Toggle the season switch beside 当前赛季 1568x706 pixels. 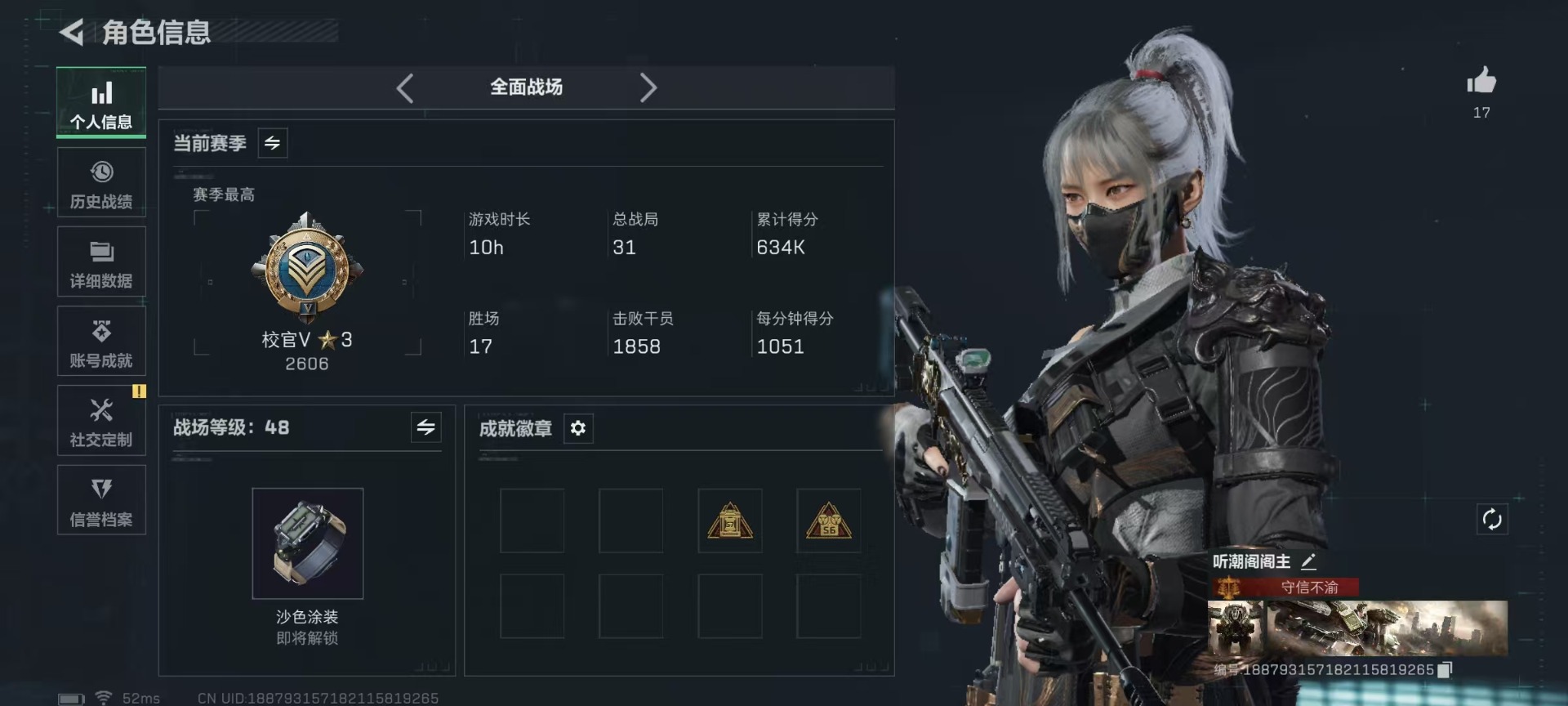point(272,143)
